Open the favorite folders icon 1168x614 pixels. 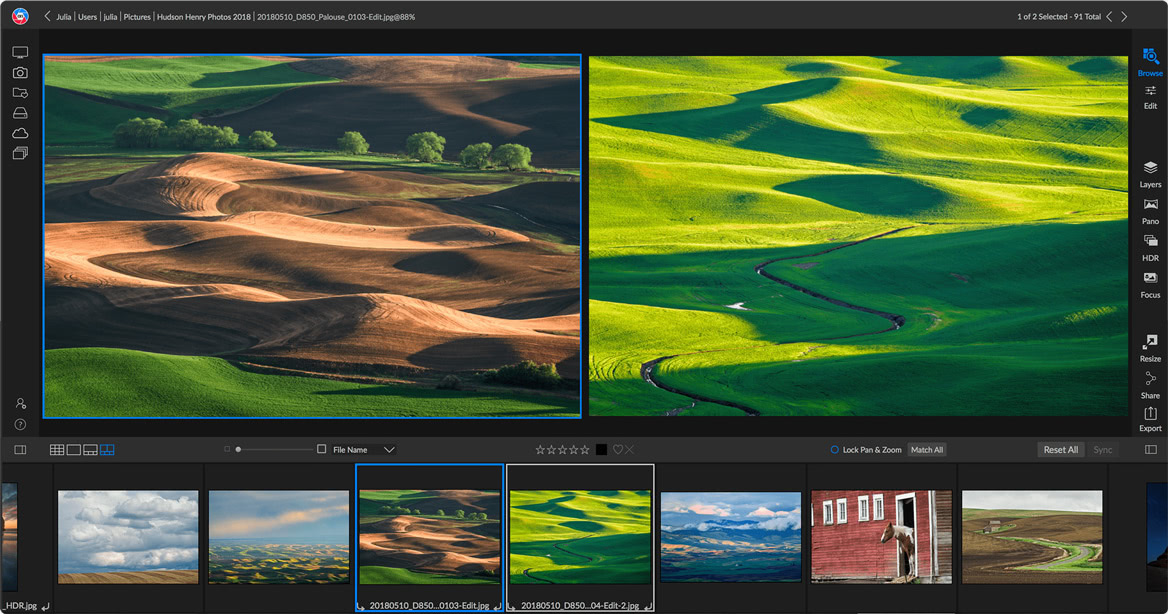(x=20, y=92)
